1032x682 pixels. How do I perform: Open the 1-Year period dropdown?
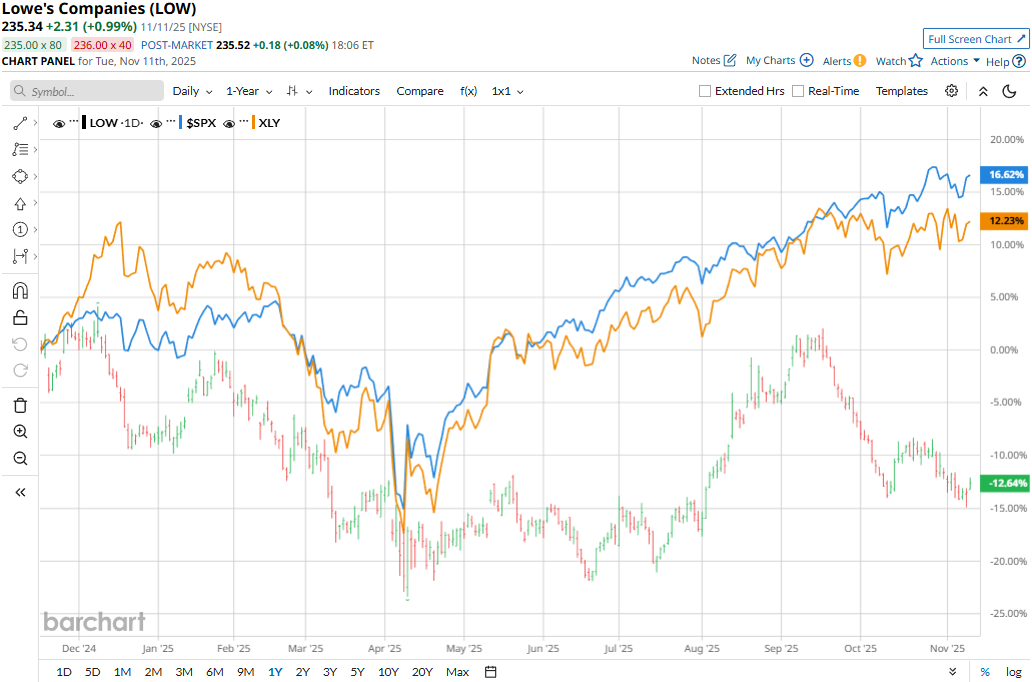[249, 92]
